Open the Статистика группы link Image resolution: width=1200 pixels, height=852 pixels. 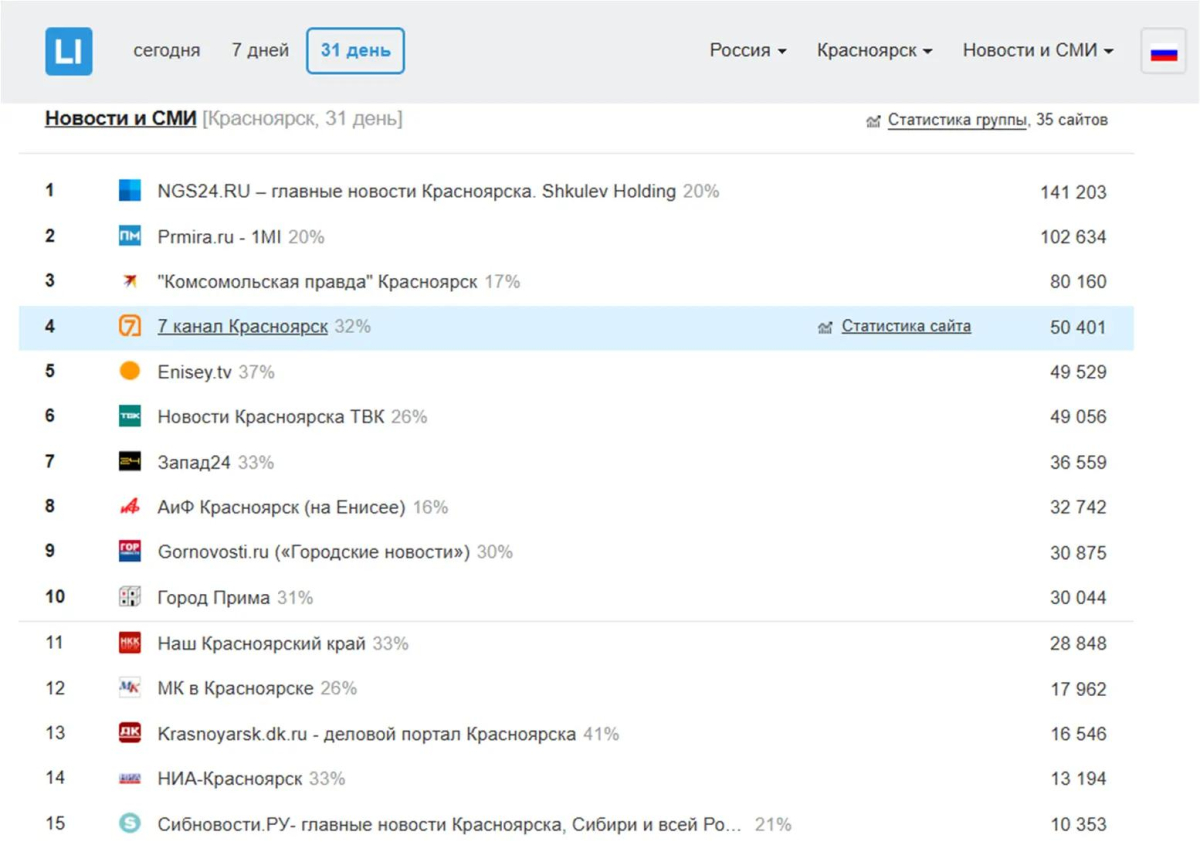(x=957, y=120)
